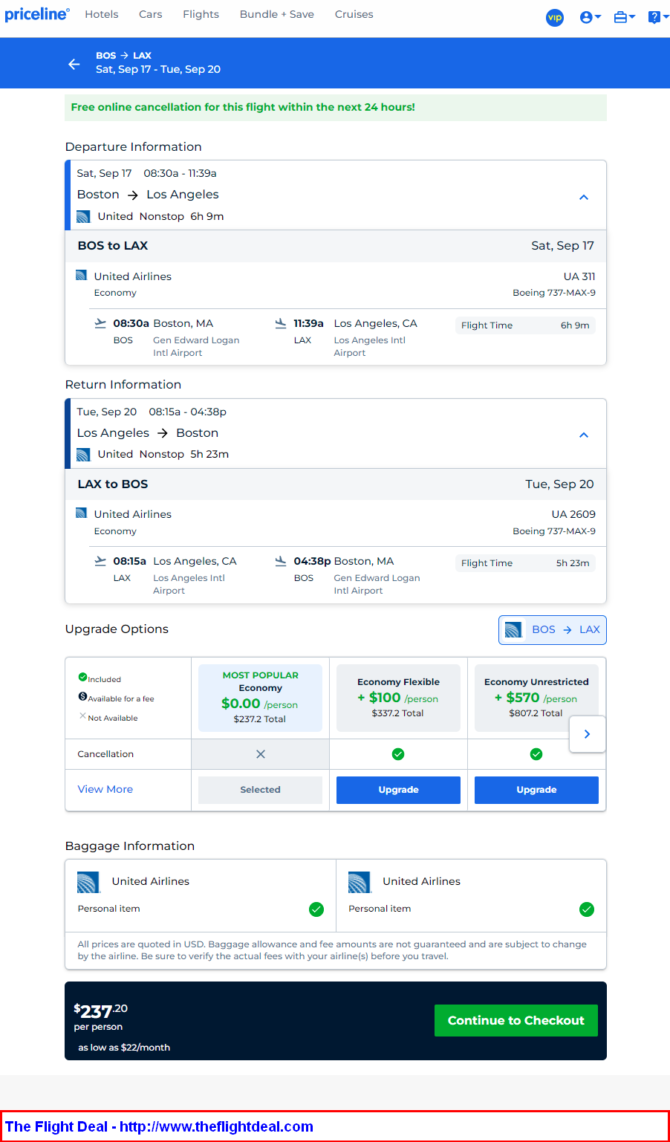Click the left Personal item checkmark
670x1142 pixels.
(x=316, y=910)
